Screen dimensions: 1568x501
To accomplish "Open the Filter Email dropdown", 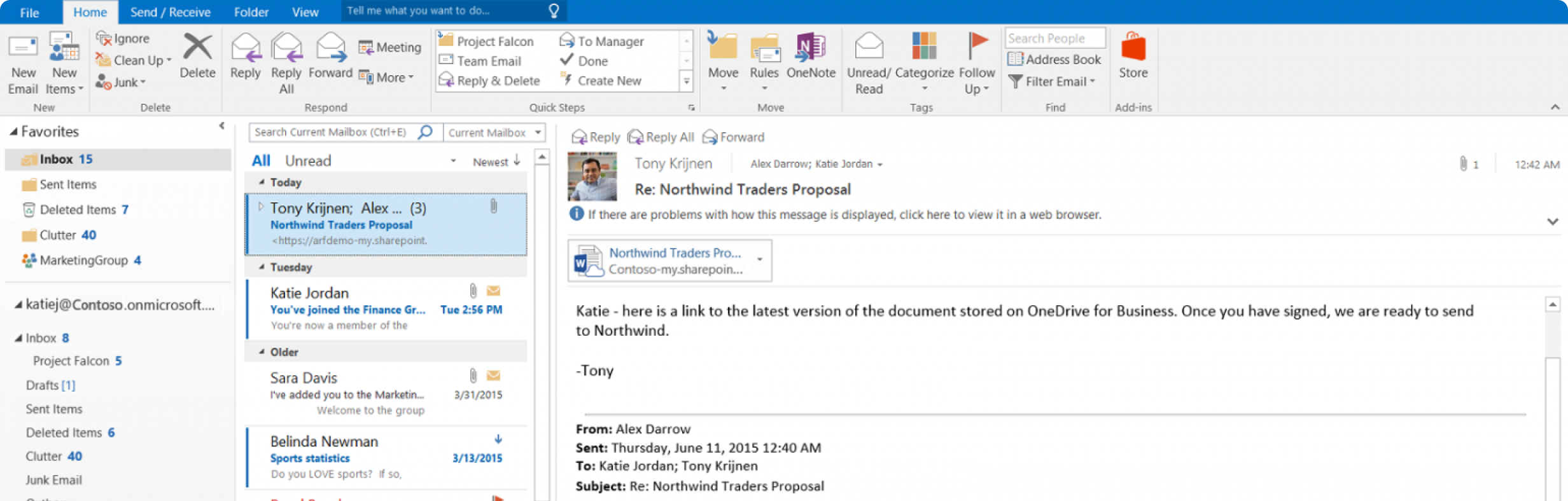I will click(1053, 81).
